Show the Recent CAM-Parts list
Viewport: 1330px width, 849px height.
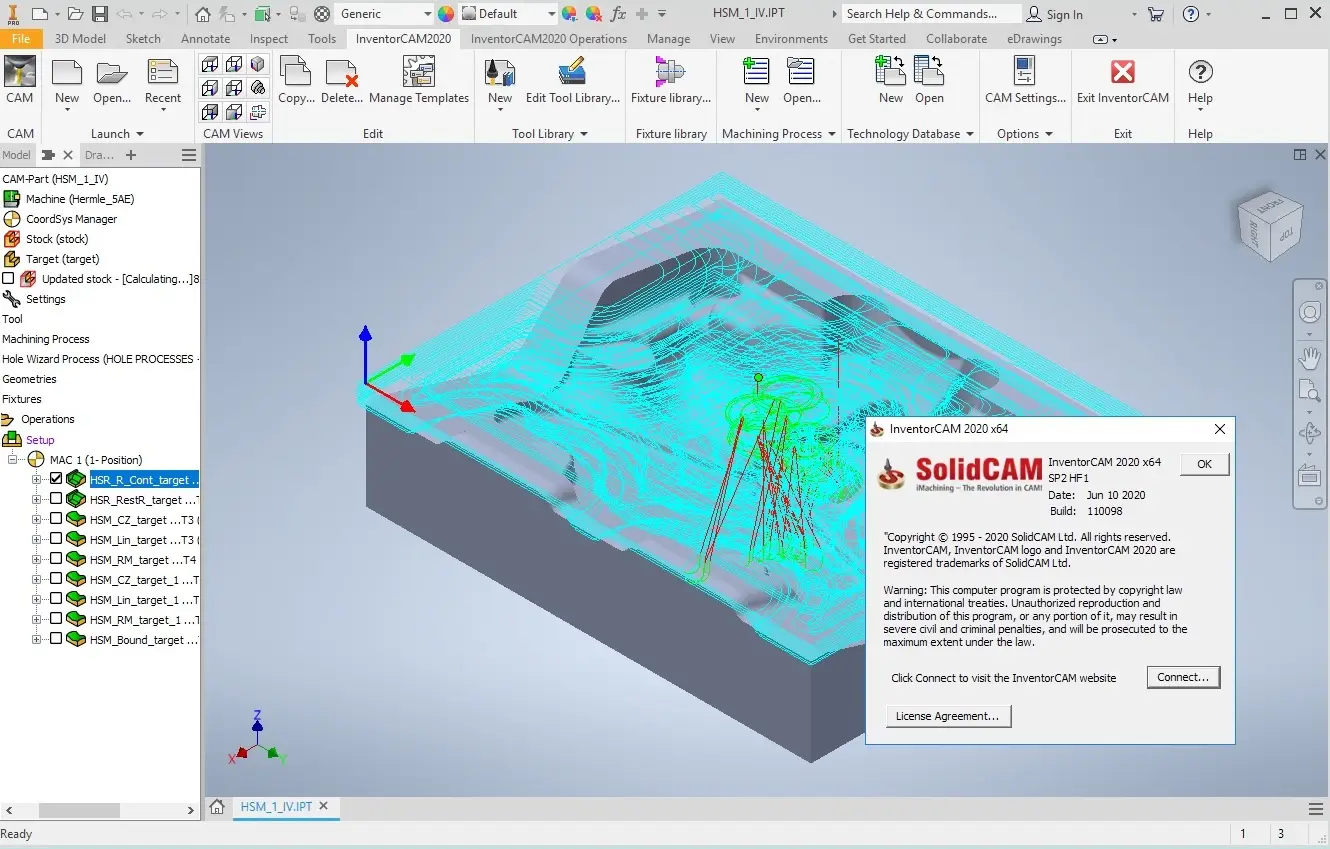(x=163, y=82)
